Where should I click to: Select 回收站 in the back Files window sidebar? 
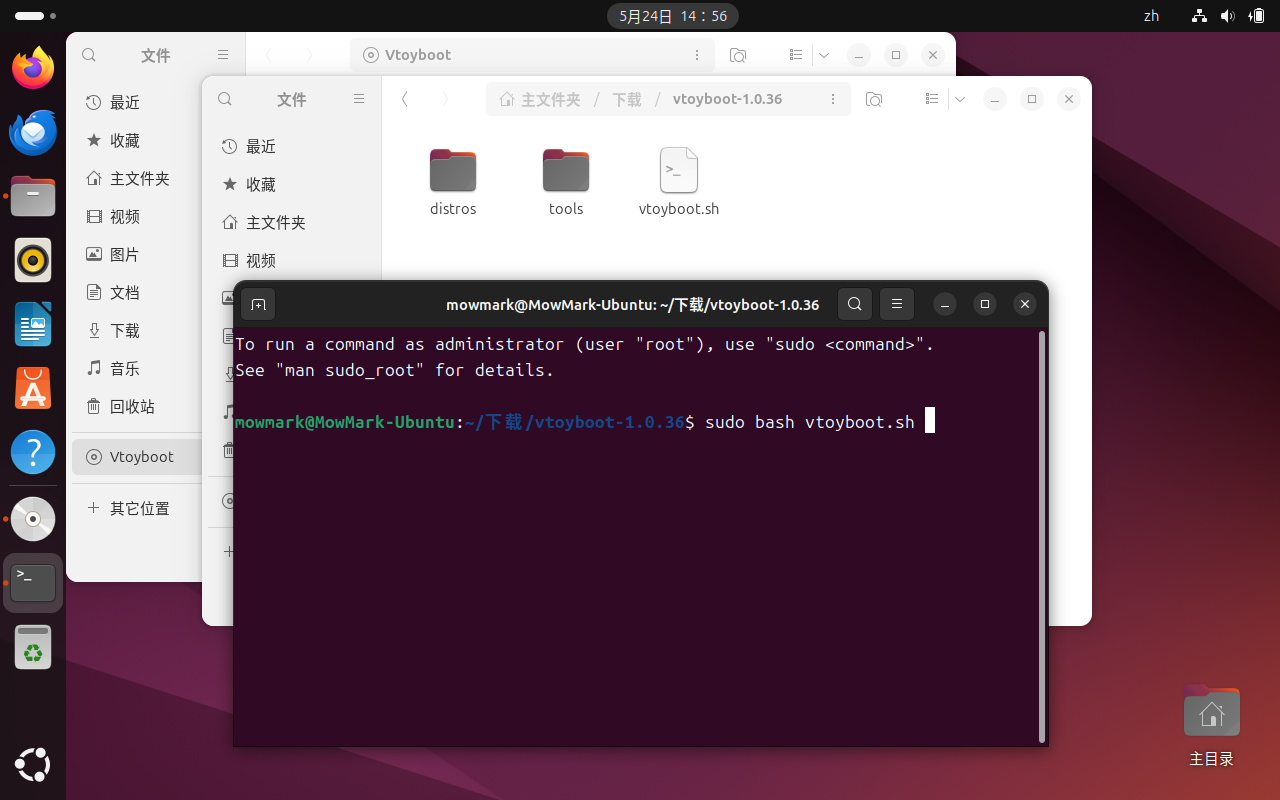[x=137, y=407]
